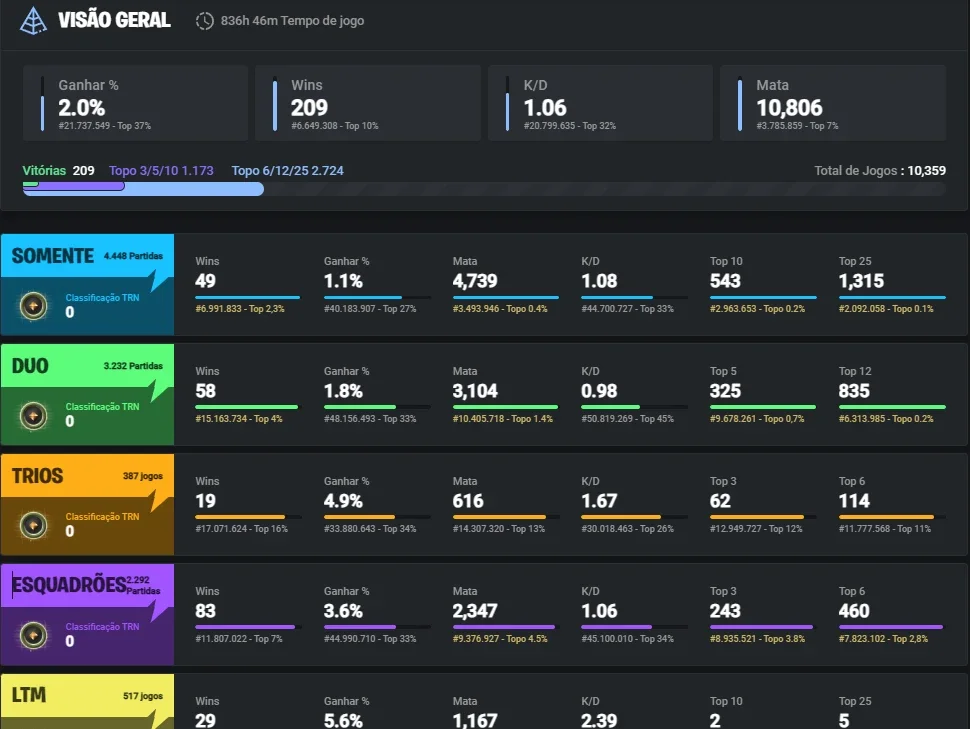Click the Vitórias 209 label
Screen dimensions: 970x729
tap(58, 170)
